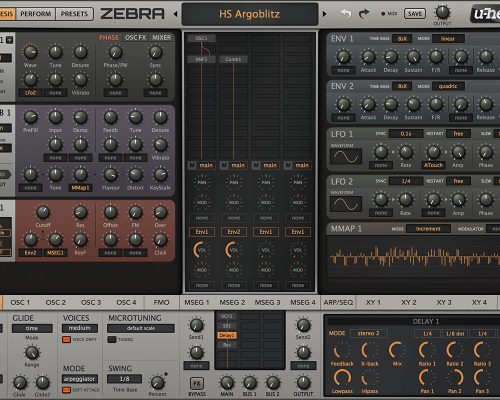Click the first mixer channel VOL ring
This screenshot has height=400, width=500.
202,250
